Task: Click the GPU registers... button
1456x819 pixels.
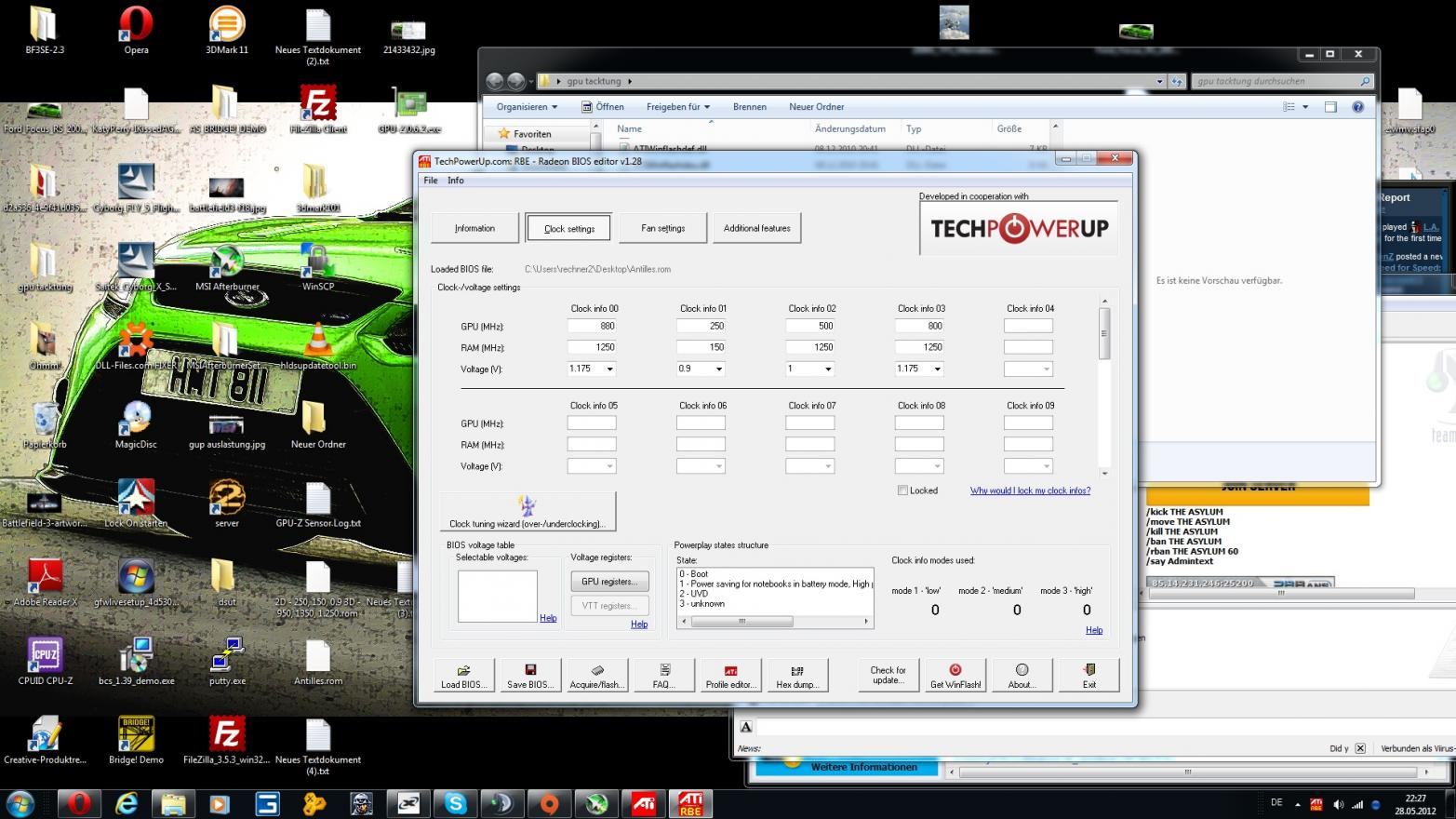Action: pos(609,582)
